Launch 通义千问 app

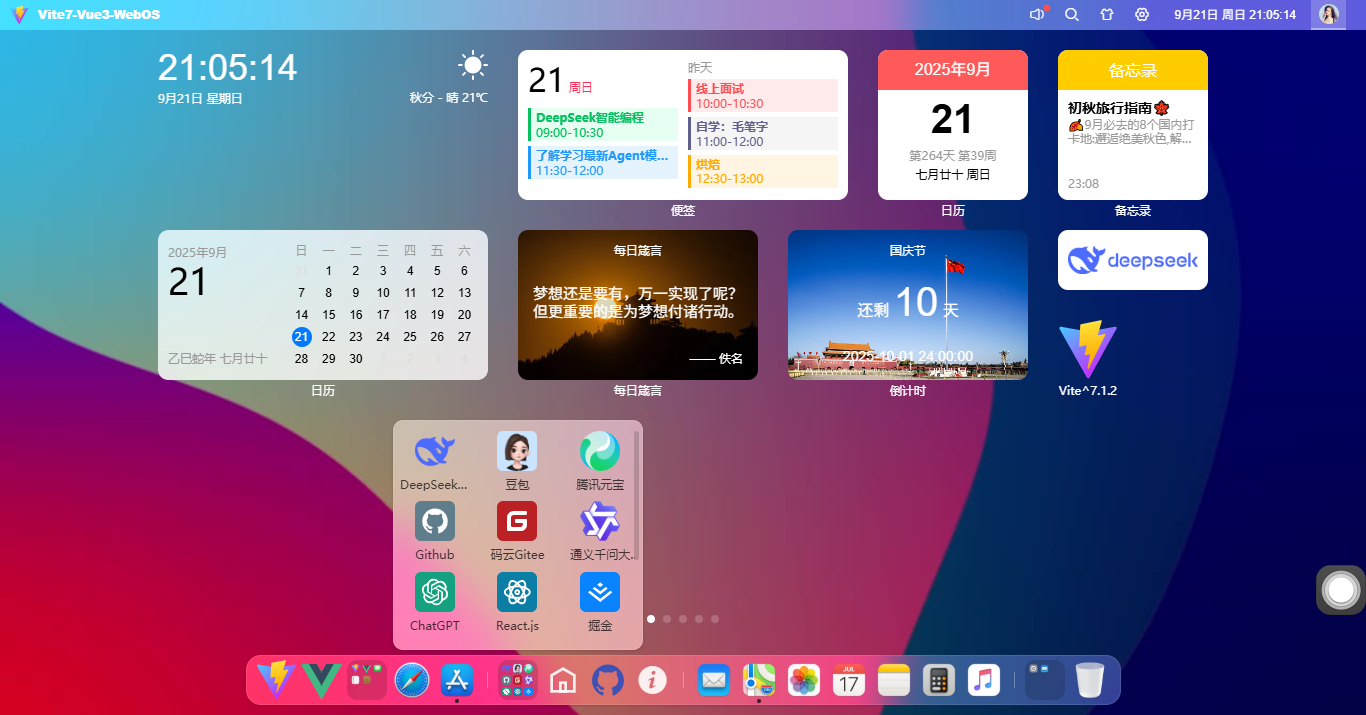coord(599,523)
